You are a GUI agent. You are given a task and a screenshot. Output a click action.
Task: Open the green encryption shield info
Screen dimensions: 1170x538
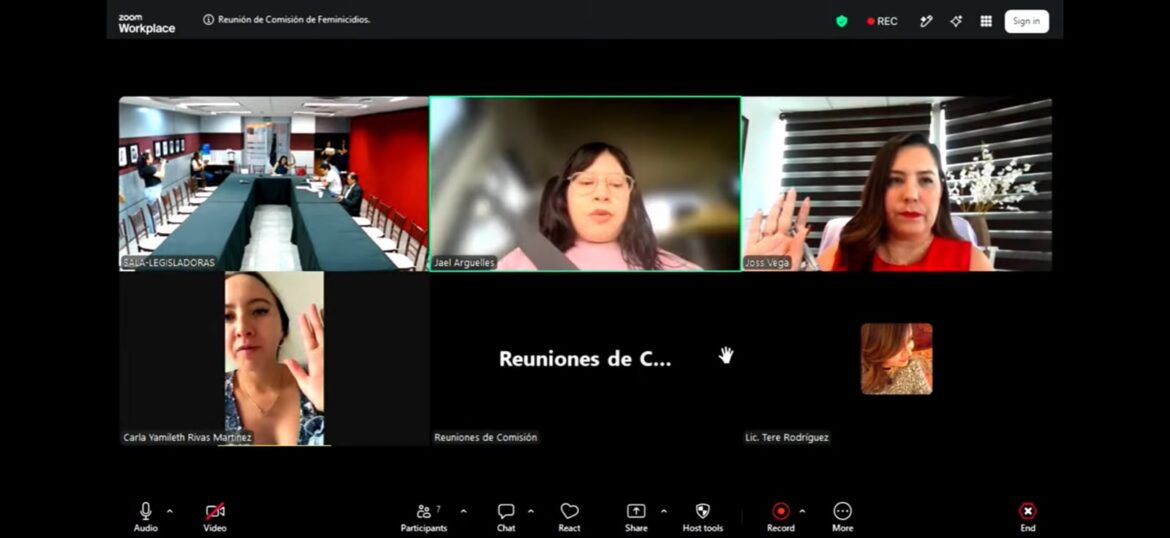tap(842, 21)
